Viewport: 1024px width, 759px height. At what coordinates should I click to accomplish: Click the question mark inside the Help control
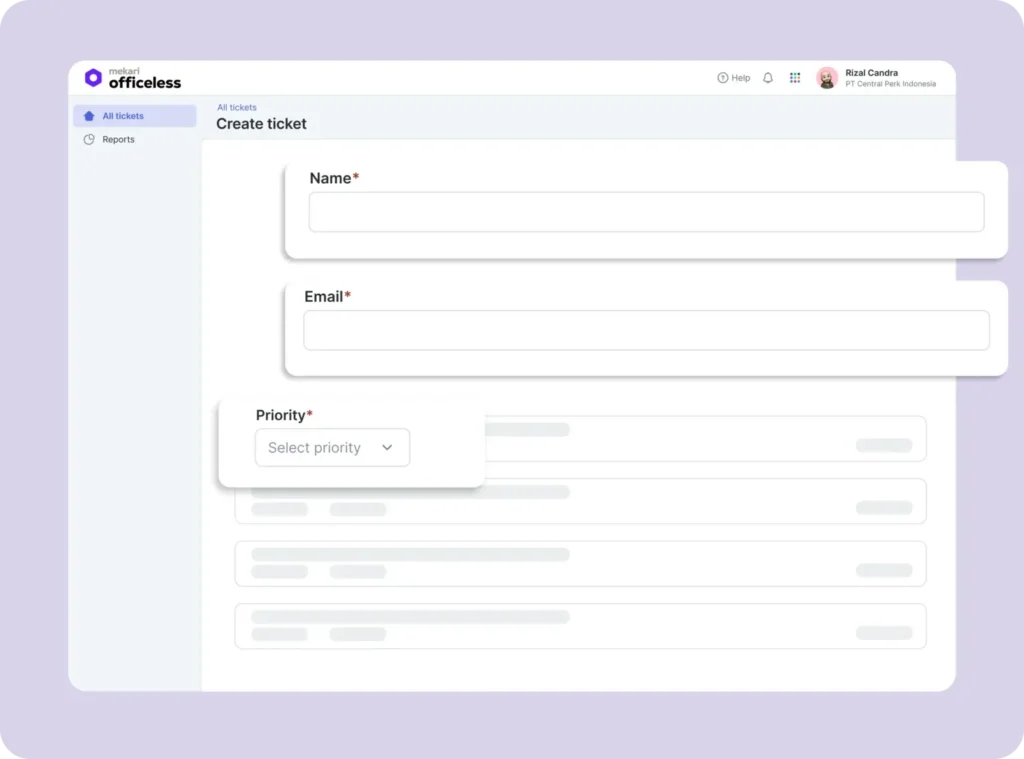(721, 77)
